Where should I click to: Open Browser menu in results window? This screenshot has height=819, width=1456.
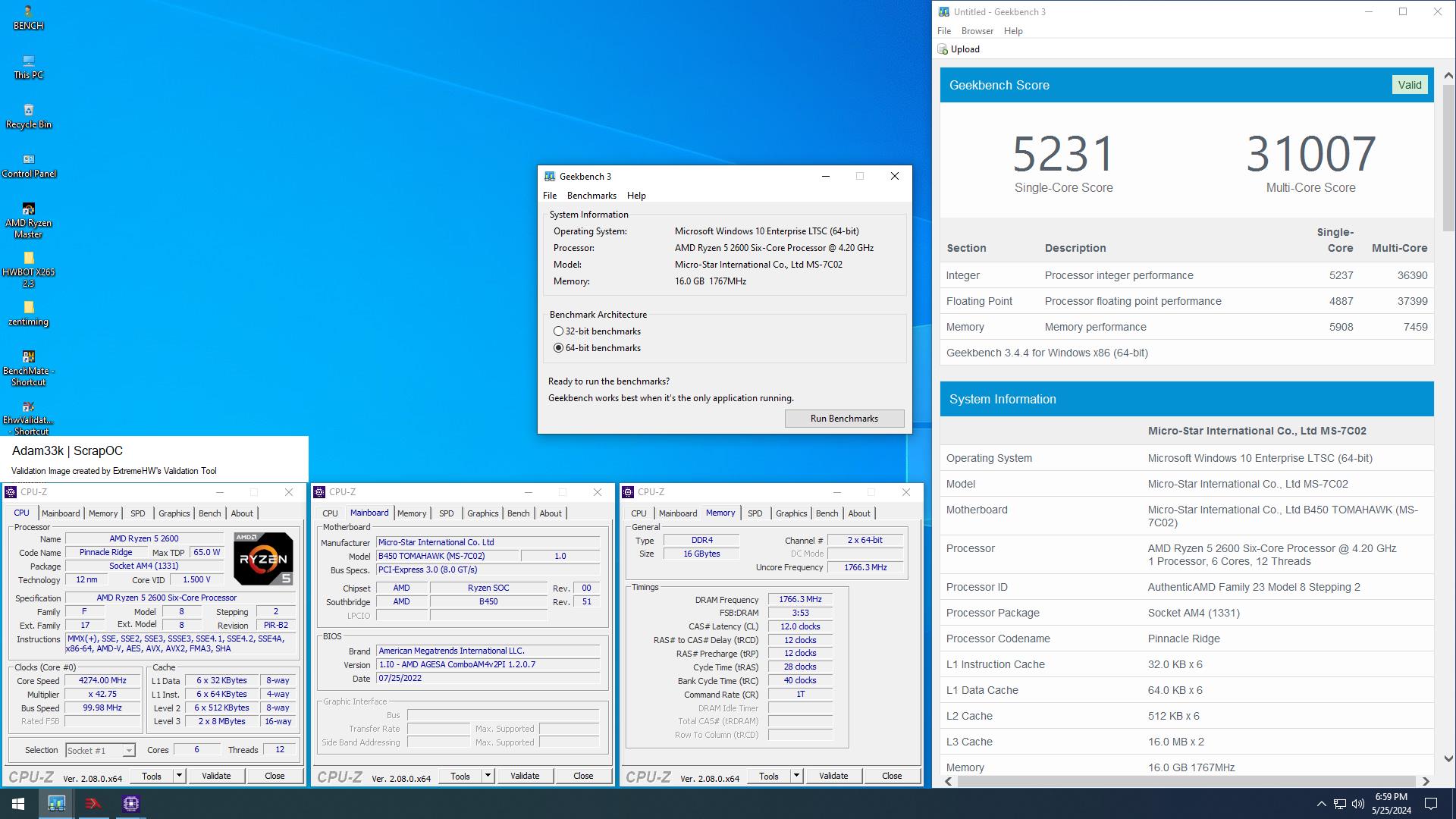pos(977,31)
